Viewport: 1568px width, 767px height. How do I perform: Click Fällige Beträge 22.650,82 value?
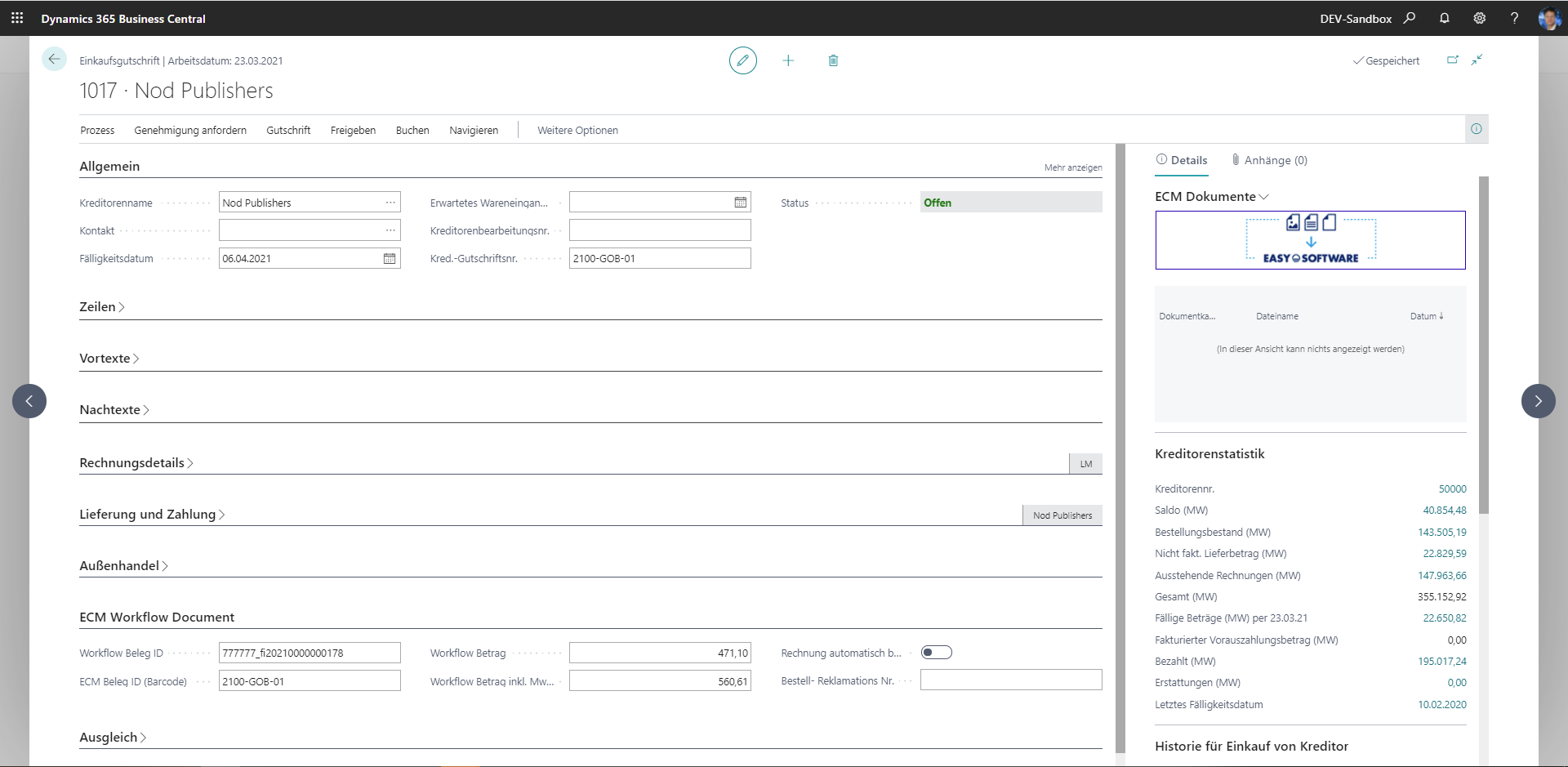point(1445,618)
